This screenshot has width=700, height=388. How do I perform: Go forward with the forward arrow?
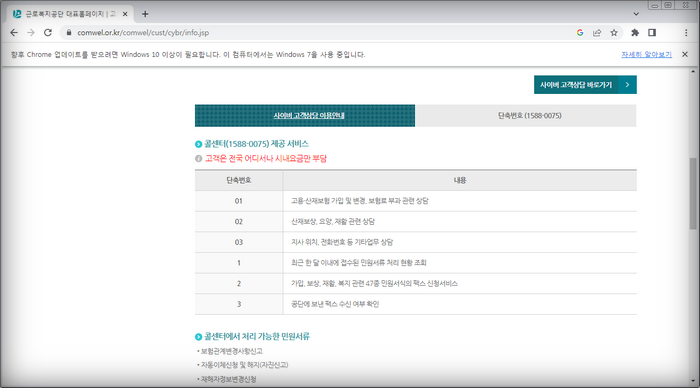point(31,33)
